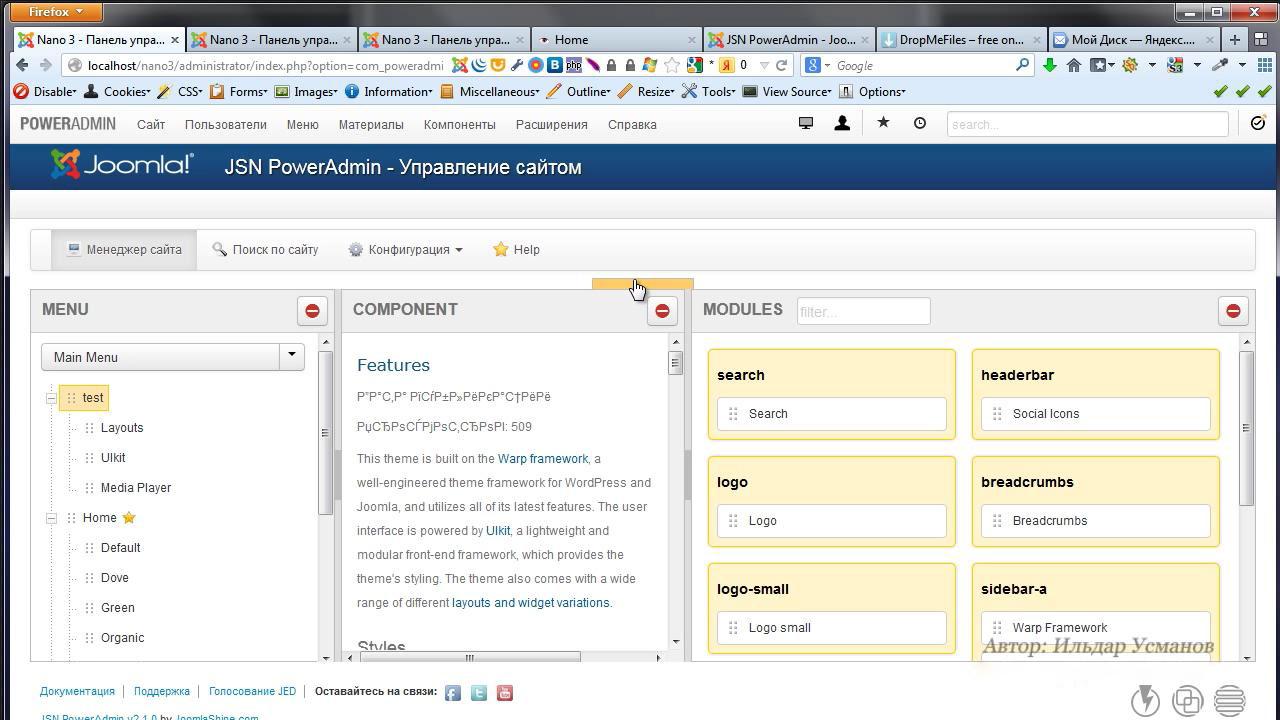Image resolution: width=1280 pixels, height=720 pixels.
Task: Click the default star next to Home
Action: [129, 518]
